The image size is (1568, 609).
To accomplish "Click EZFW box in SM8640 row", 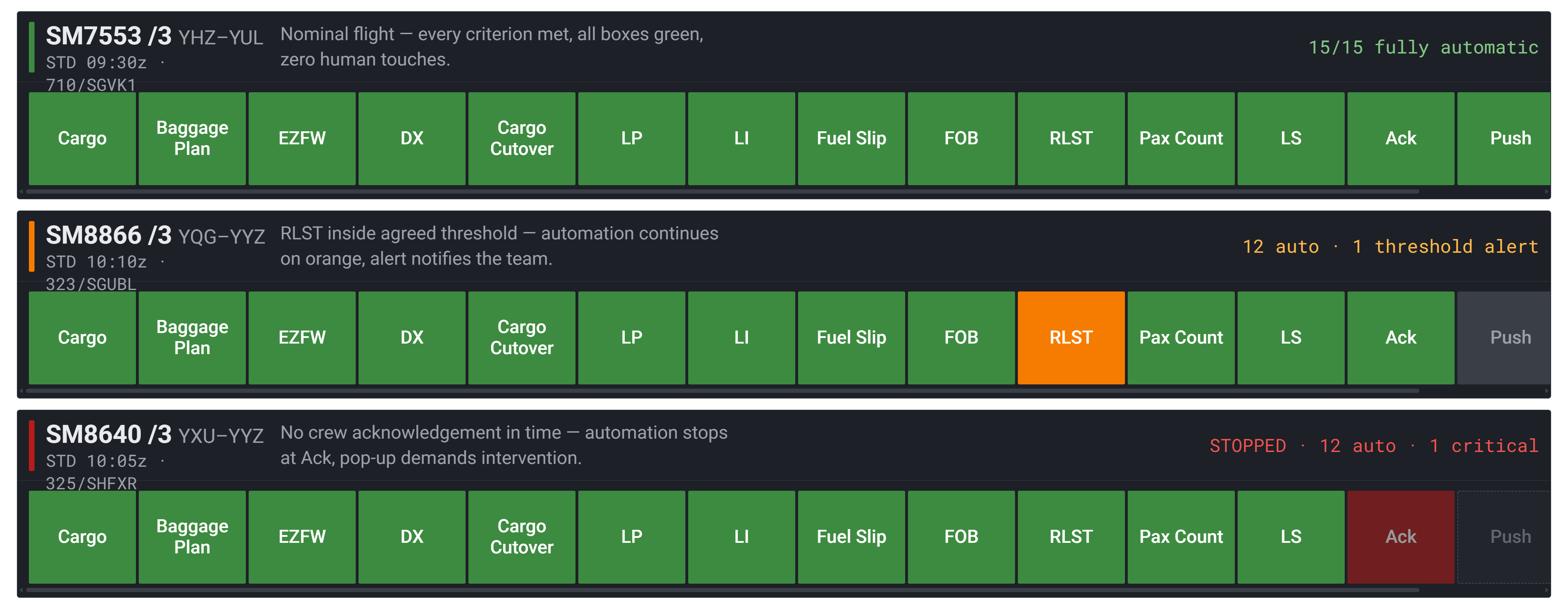I will (x=302, y=536).
